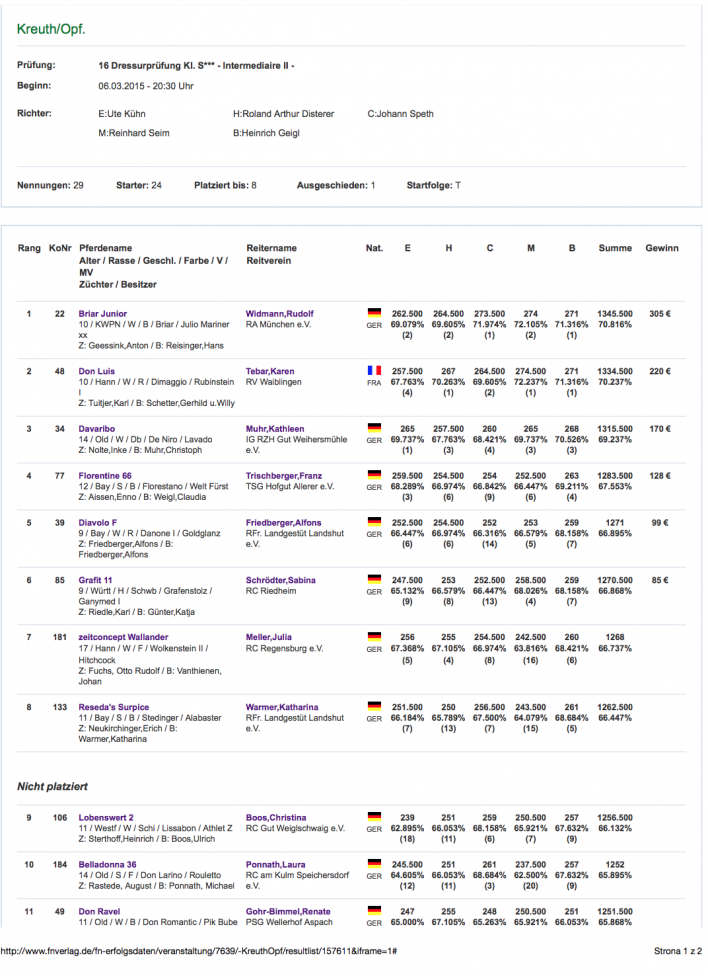Open rider profile Muhr, Kathleen

click(275, 429)
